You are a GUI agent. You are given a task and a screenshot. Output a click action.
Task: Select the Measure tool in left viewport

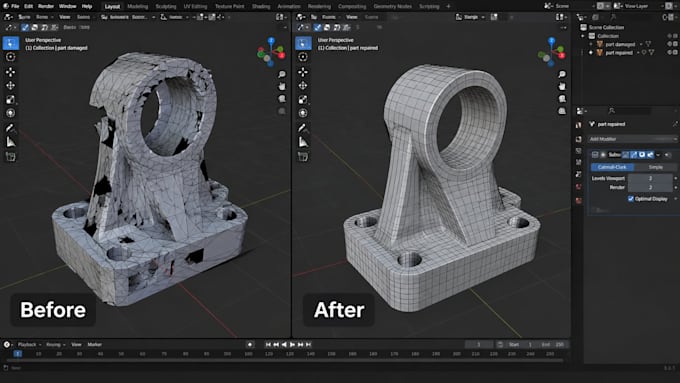11,142
